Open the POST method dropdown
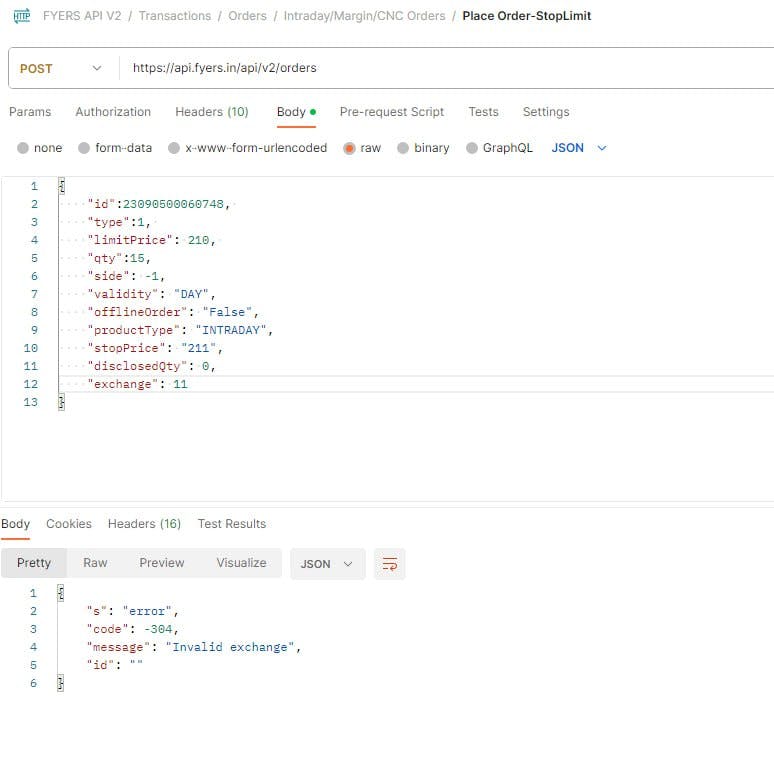 60,68
